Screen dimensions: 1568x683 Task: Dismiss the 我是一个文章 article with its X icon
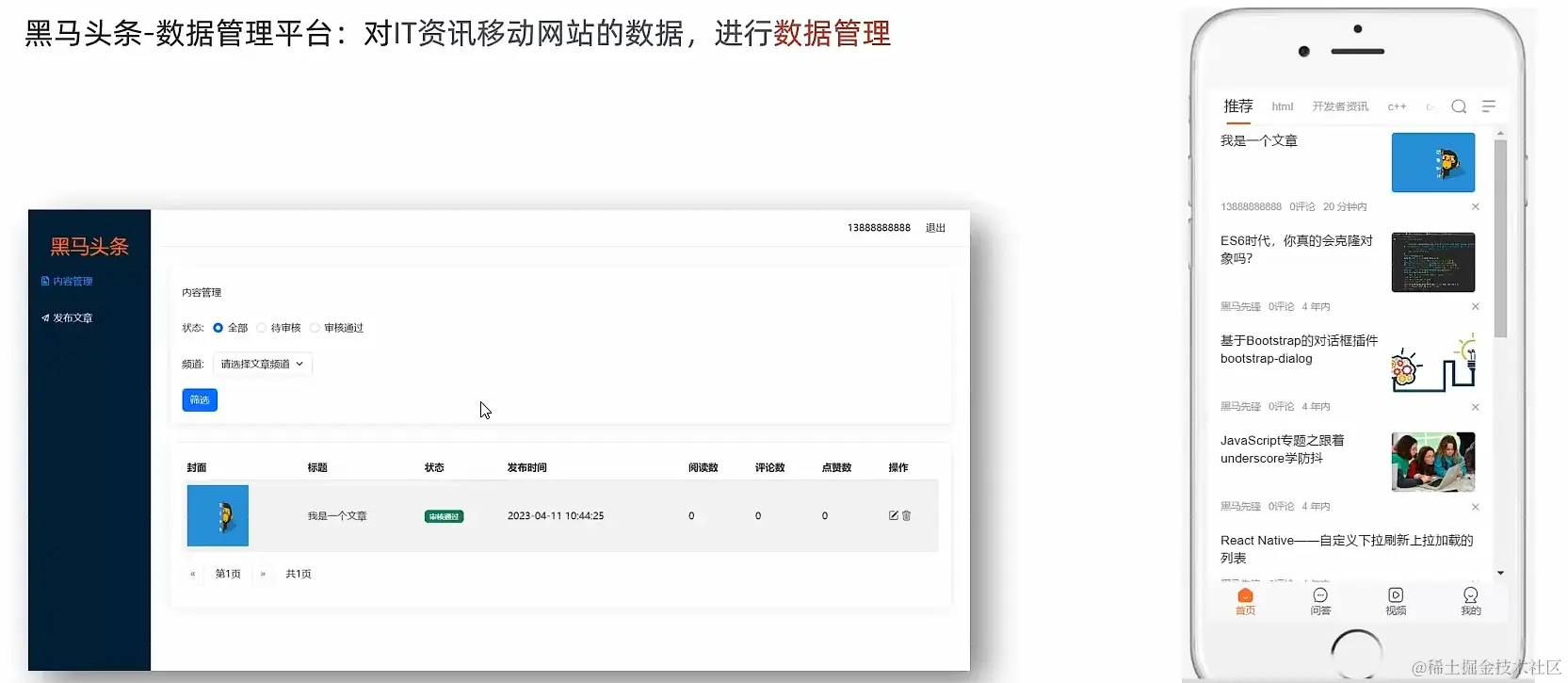(1476, 207)
